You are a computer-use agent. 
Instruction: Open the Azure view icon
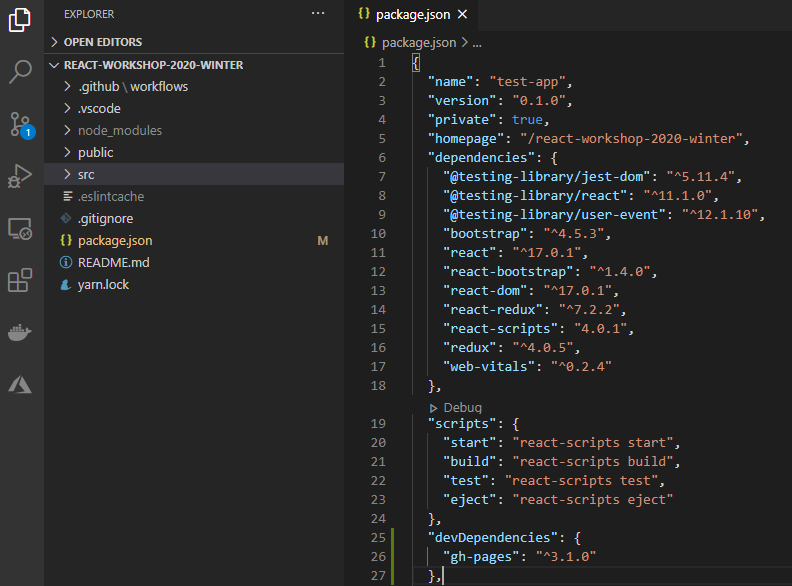[x=20, y=385]
